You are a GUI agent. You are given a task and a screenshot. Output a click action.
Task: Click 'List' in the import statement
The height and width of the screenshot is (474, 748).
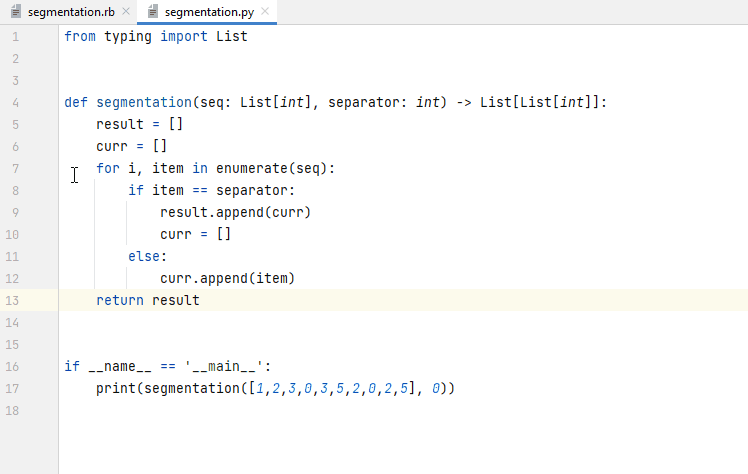tap(232, 36)
